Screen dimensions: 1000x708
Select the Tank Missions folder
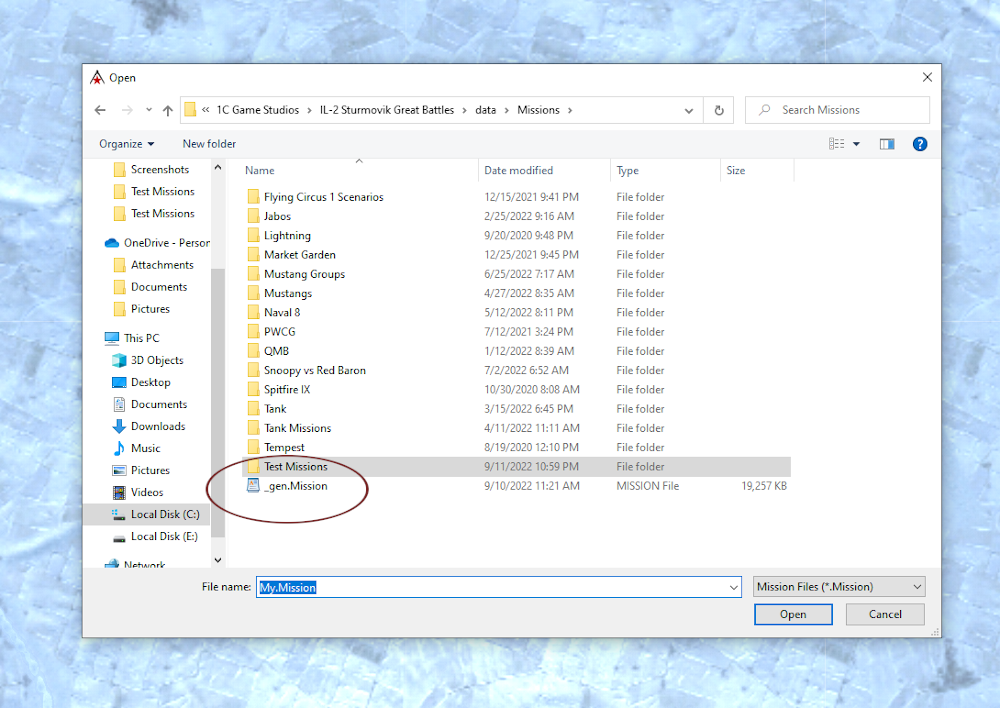point(297,428)
